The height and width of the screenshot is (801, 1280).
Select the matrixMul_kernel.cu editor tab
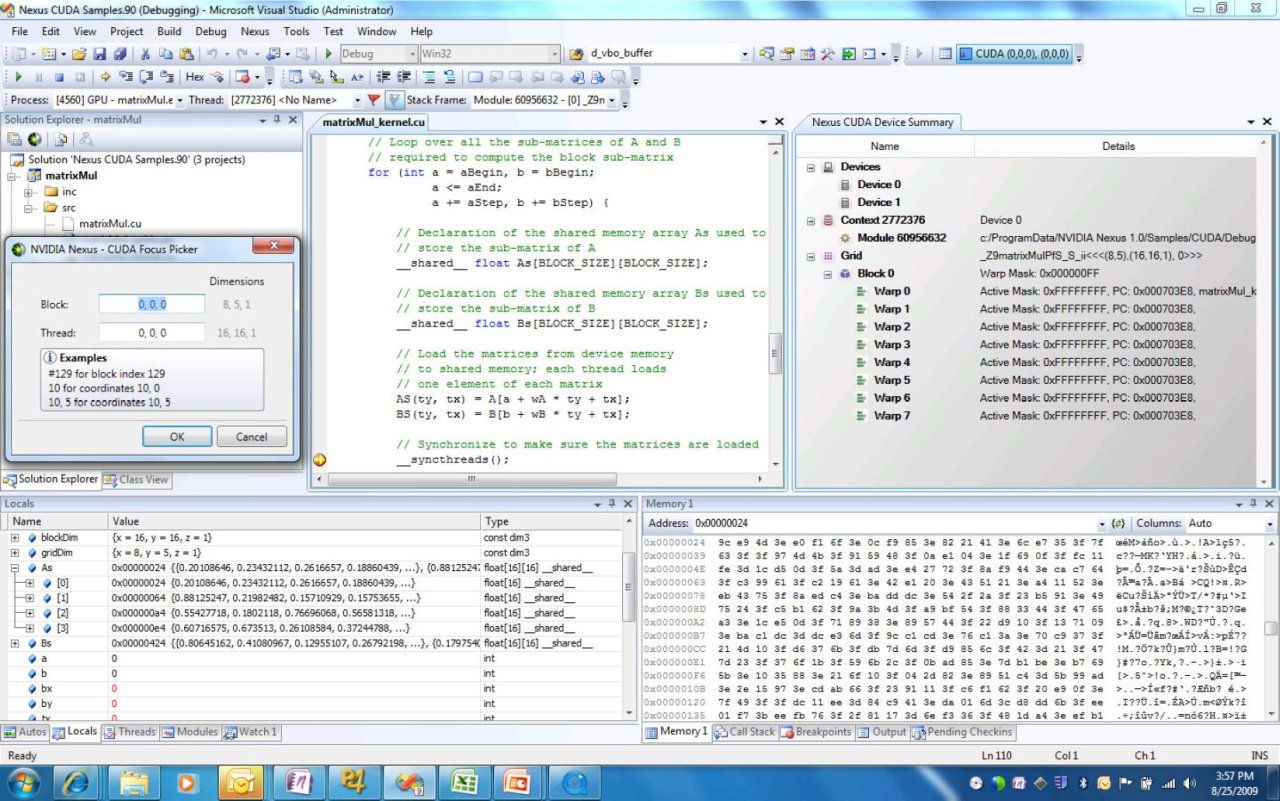pos(373,122)
